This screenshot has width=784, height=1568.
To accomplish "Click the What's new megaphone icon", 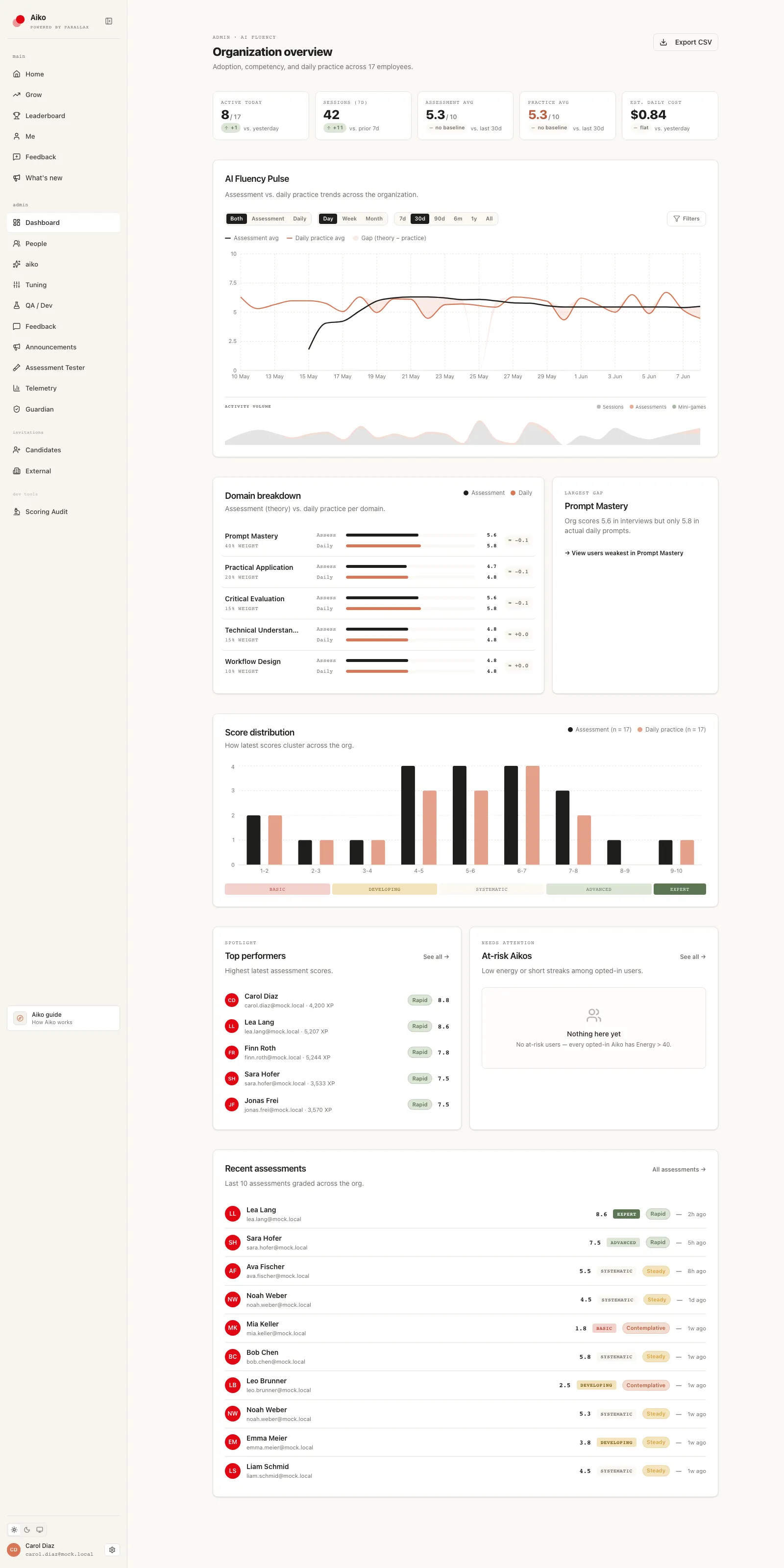I will click(x=17, y=178).
